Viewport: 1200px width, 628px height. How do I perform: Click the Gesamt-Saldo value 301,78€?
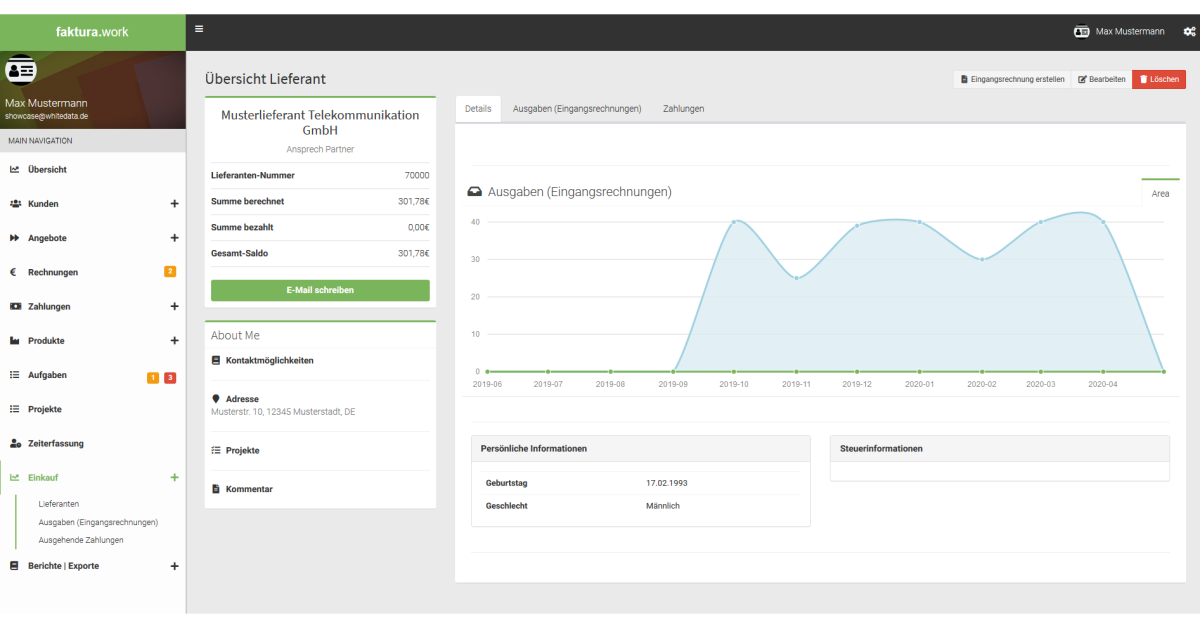tap(414, 253)
